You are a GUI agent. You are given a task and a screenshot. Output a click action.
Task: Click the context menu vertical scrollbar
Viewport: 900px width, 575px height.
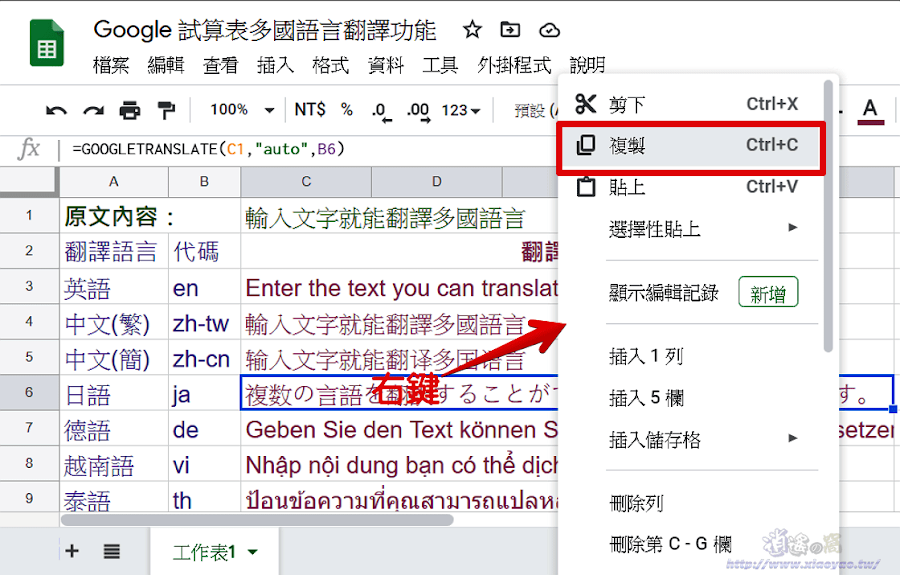pyautogui.click(x=828, y=216)
